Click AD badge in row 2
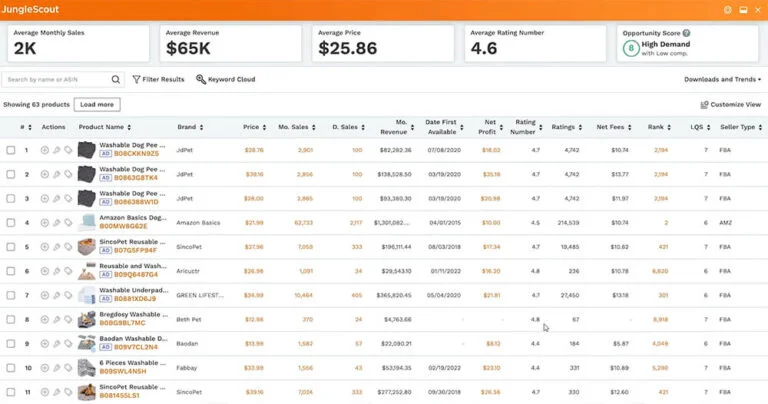Viewport: 768px width, 404px height. pyautogui.click(x=105, y=178)
